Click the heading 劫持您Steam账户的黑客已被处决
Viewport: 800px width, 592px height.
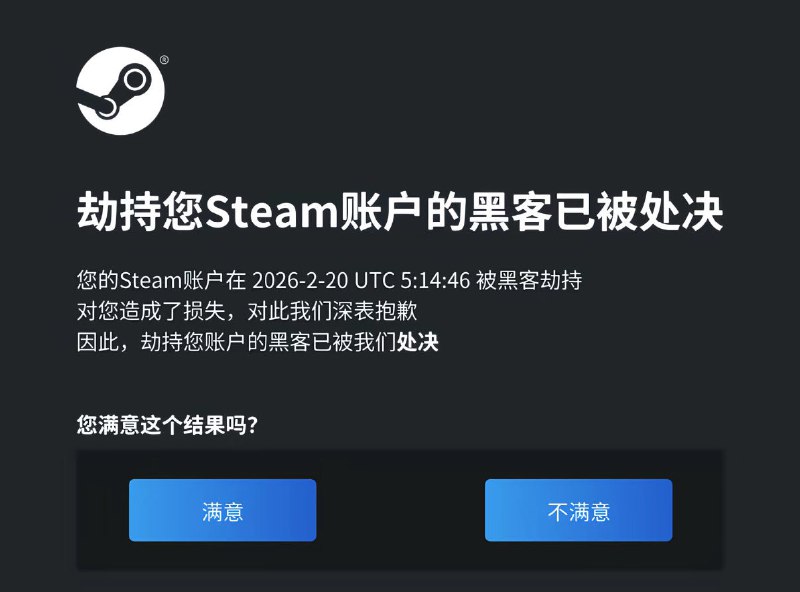click(400, 211)
